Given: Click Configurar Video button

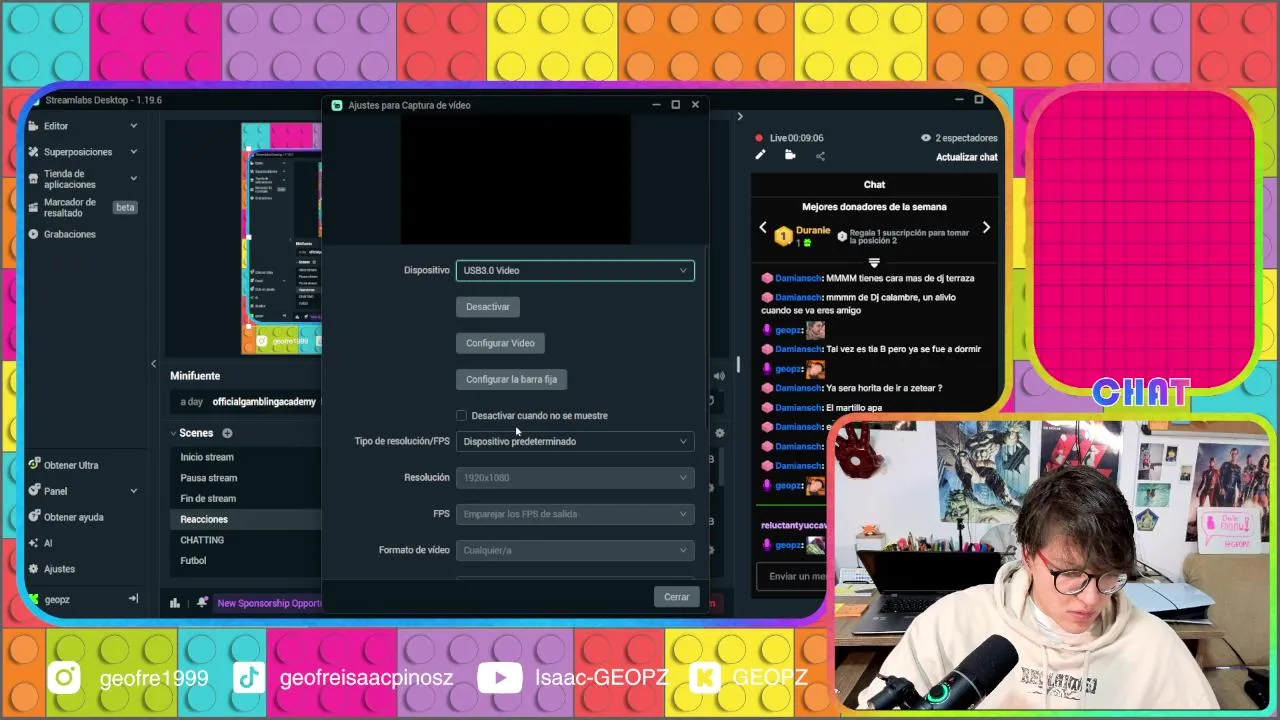Looking at the screenshot, I should [x=500, y=343].
